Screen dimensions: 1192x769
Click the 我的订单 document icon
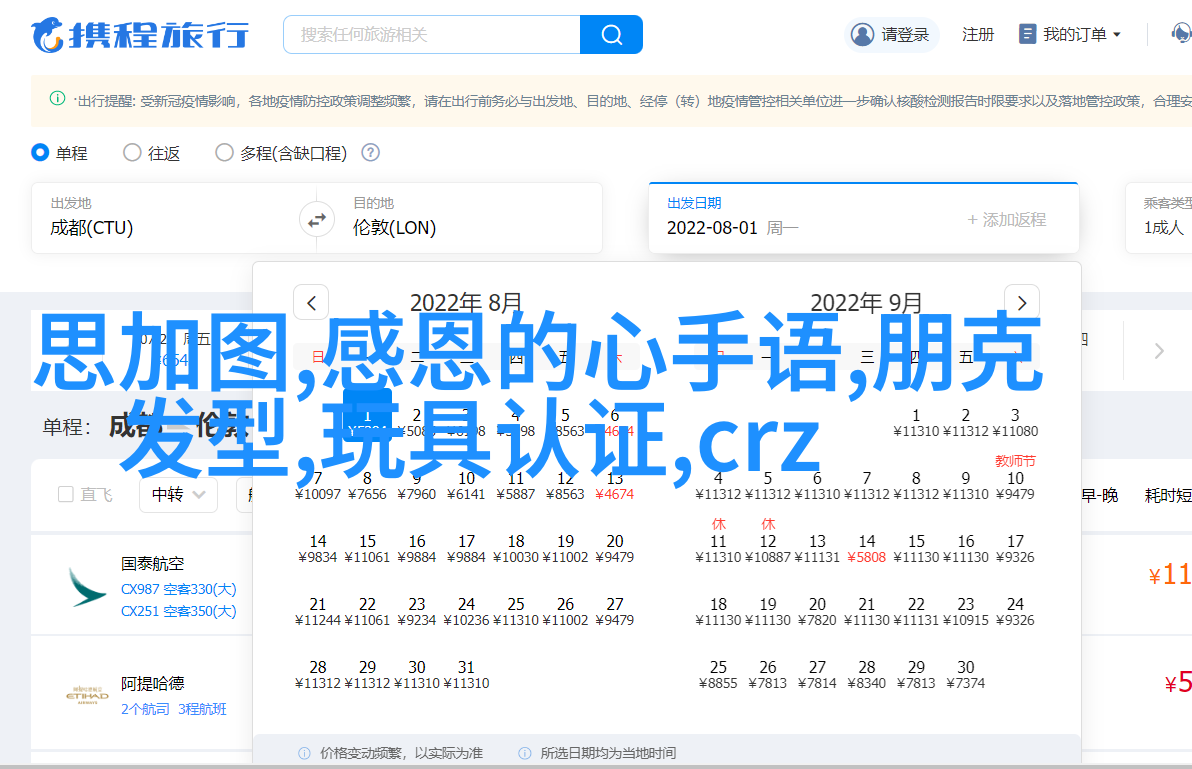point(1027,34)
